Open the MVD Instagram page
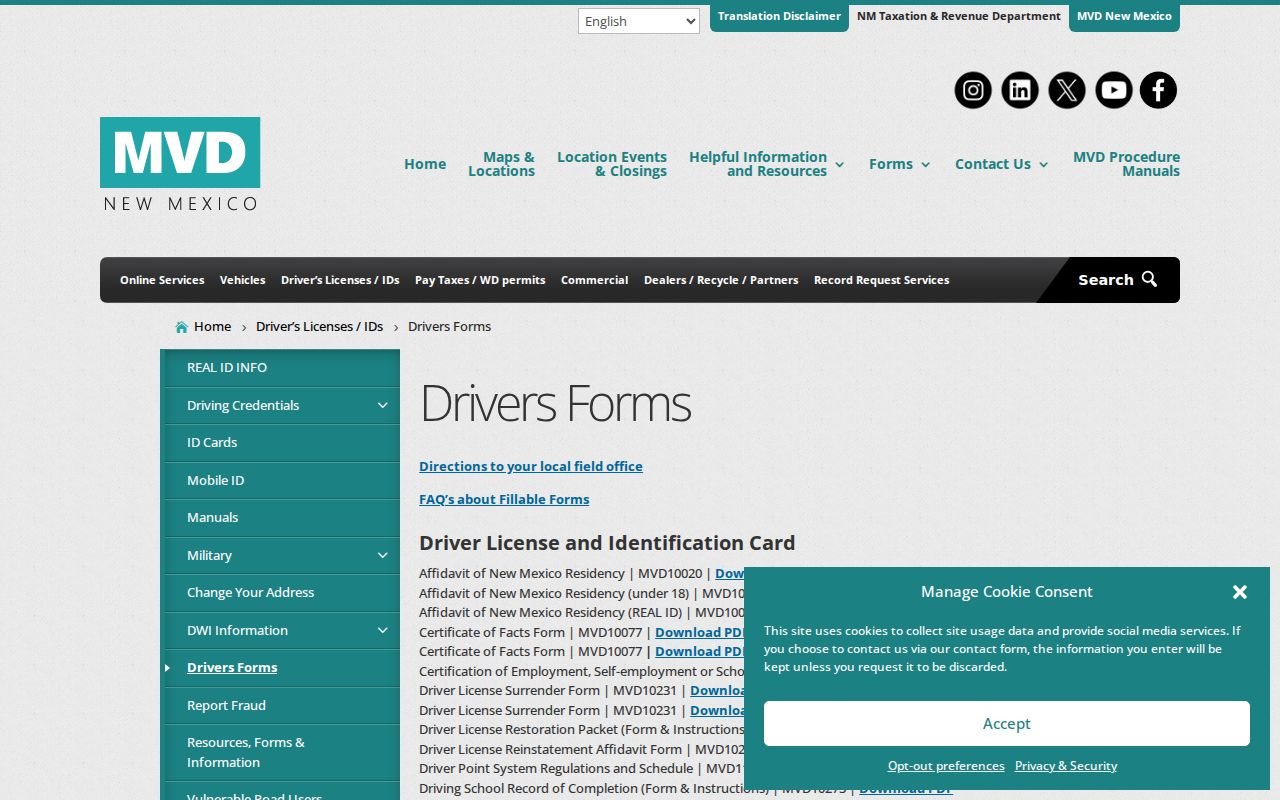 [x=973, y=91]
